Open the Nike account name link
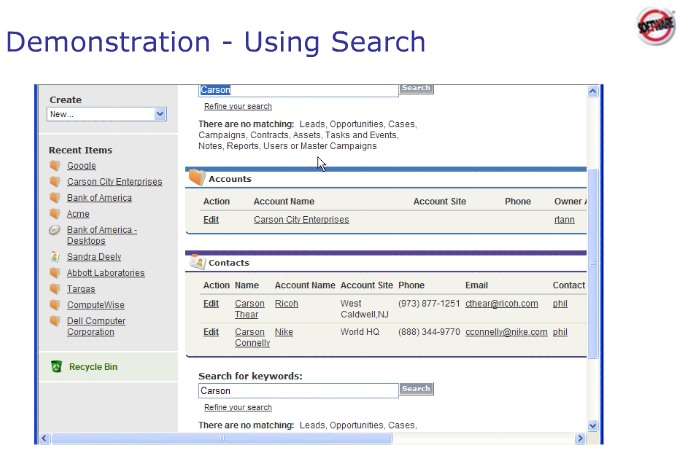This screenshot has height=473, width=679. tap(284, 332)
